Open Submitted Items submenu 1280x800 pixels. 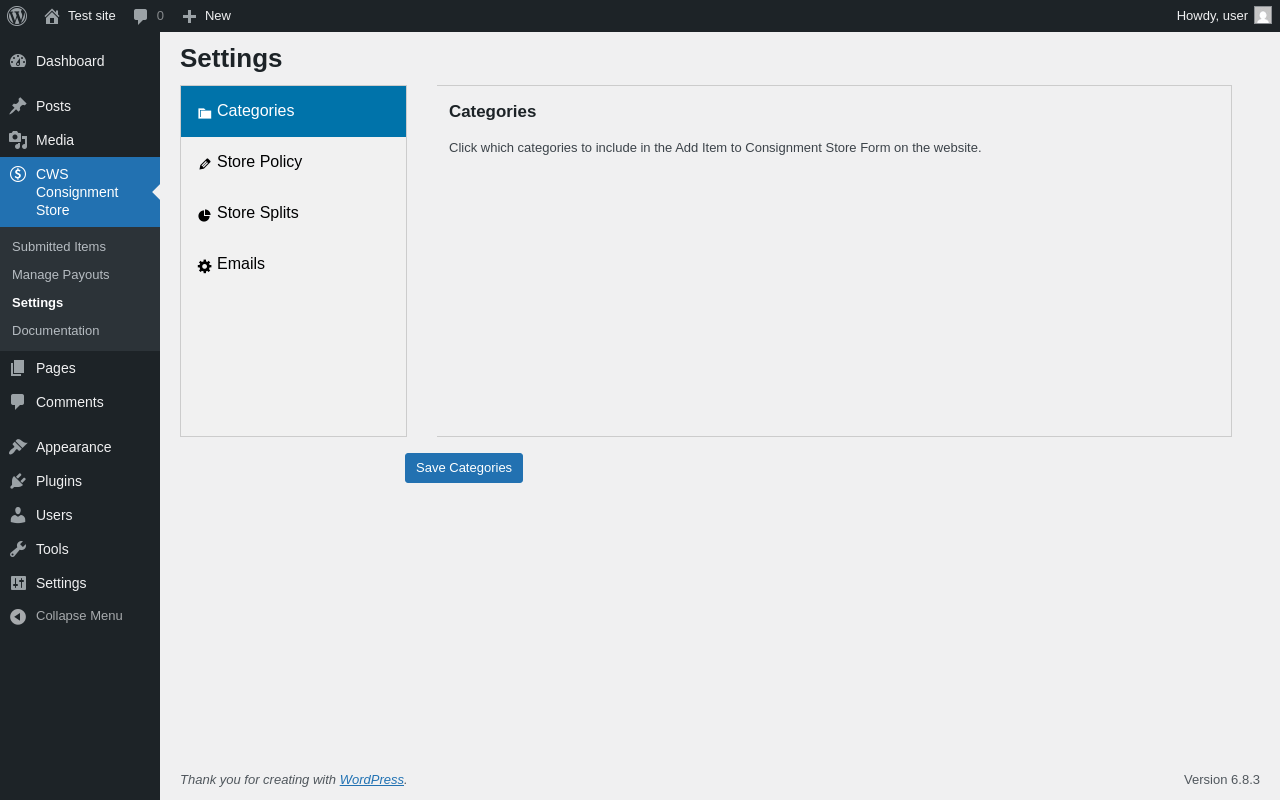pos(59,246)
